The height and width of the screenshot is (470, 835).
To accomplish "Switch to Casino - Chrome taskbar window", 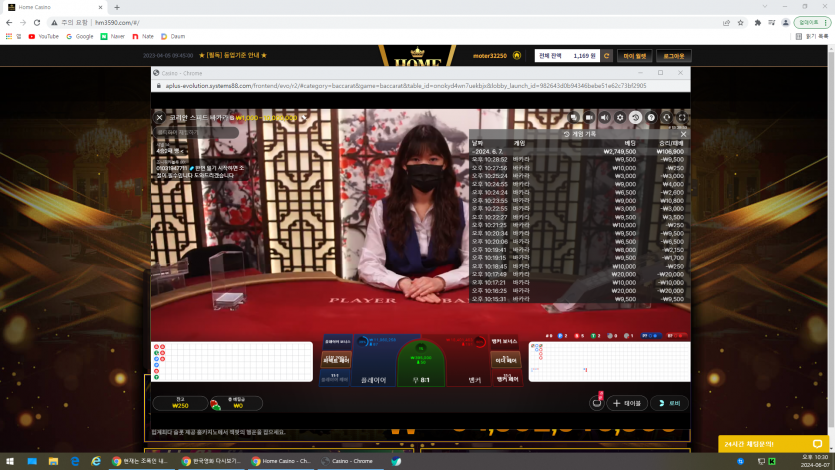I will [351, 461].
